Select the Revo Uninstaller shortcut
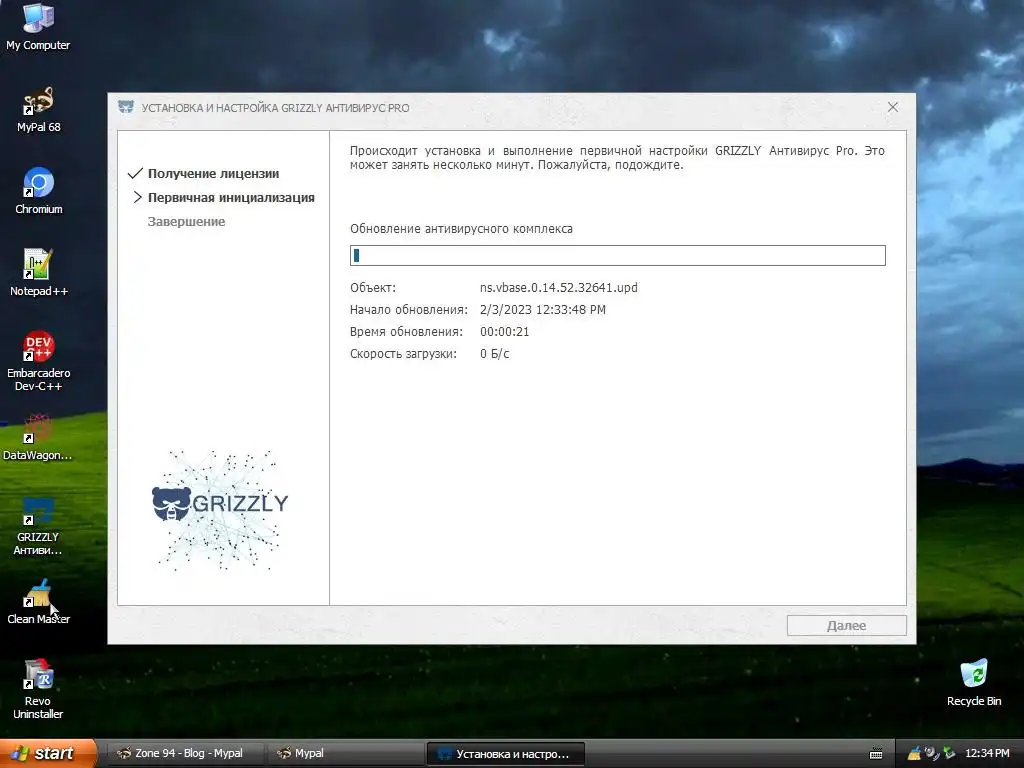Screen dimensions: 1024x768 click(38, 690)
